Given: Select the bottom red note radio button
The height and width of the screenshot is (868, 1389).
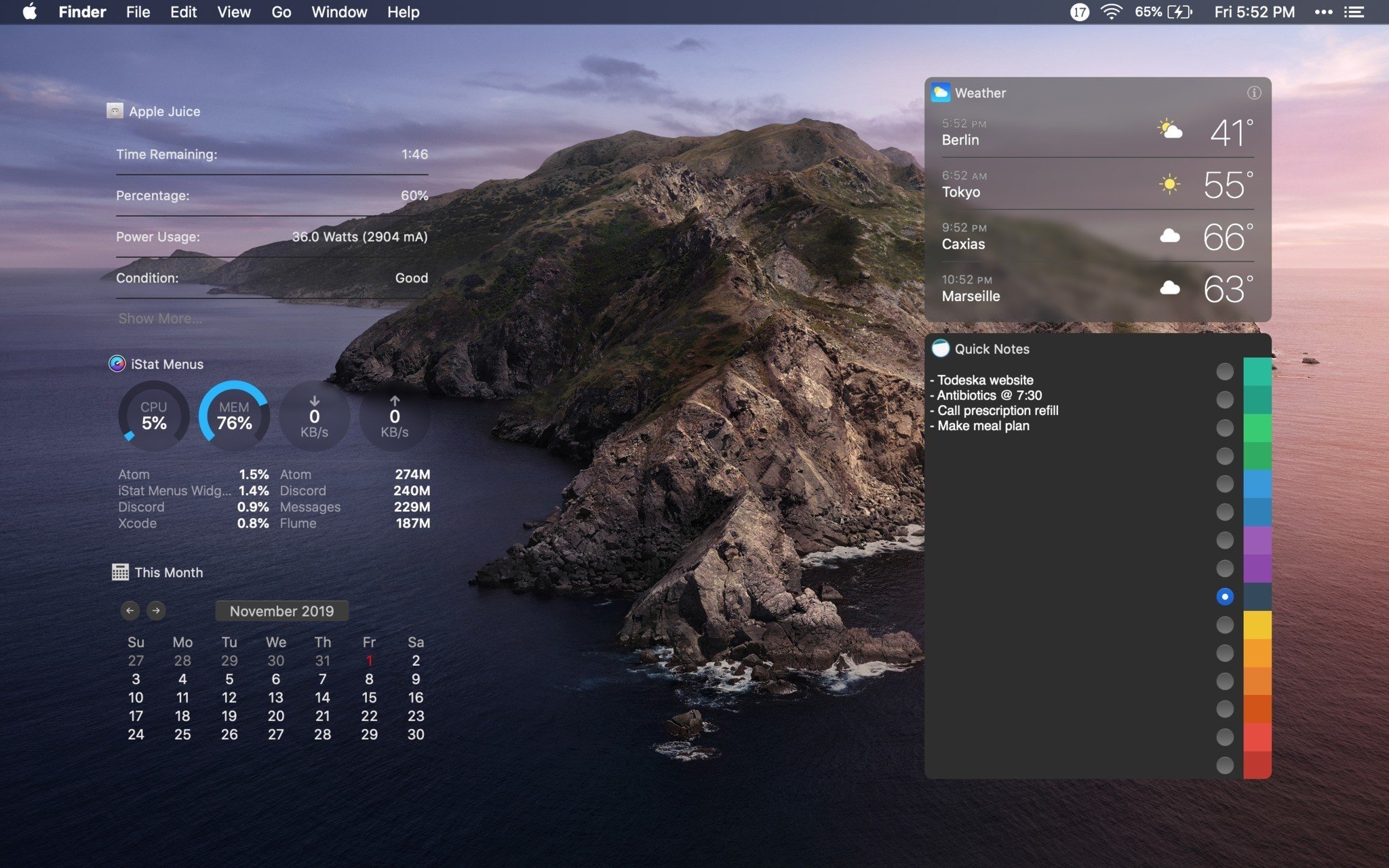Looking at the screenshot, I should point(1224,765).
